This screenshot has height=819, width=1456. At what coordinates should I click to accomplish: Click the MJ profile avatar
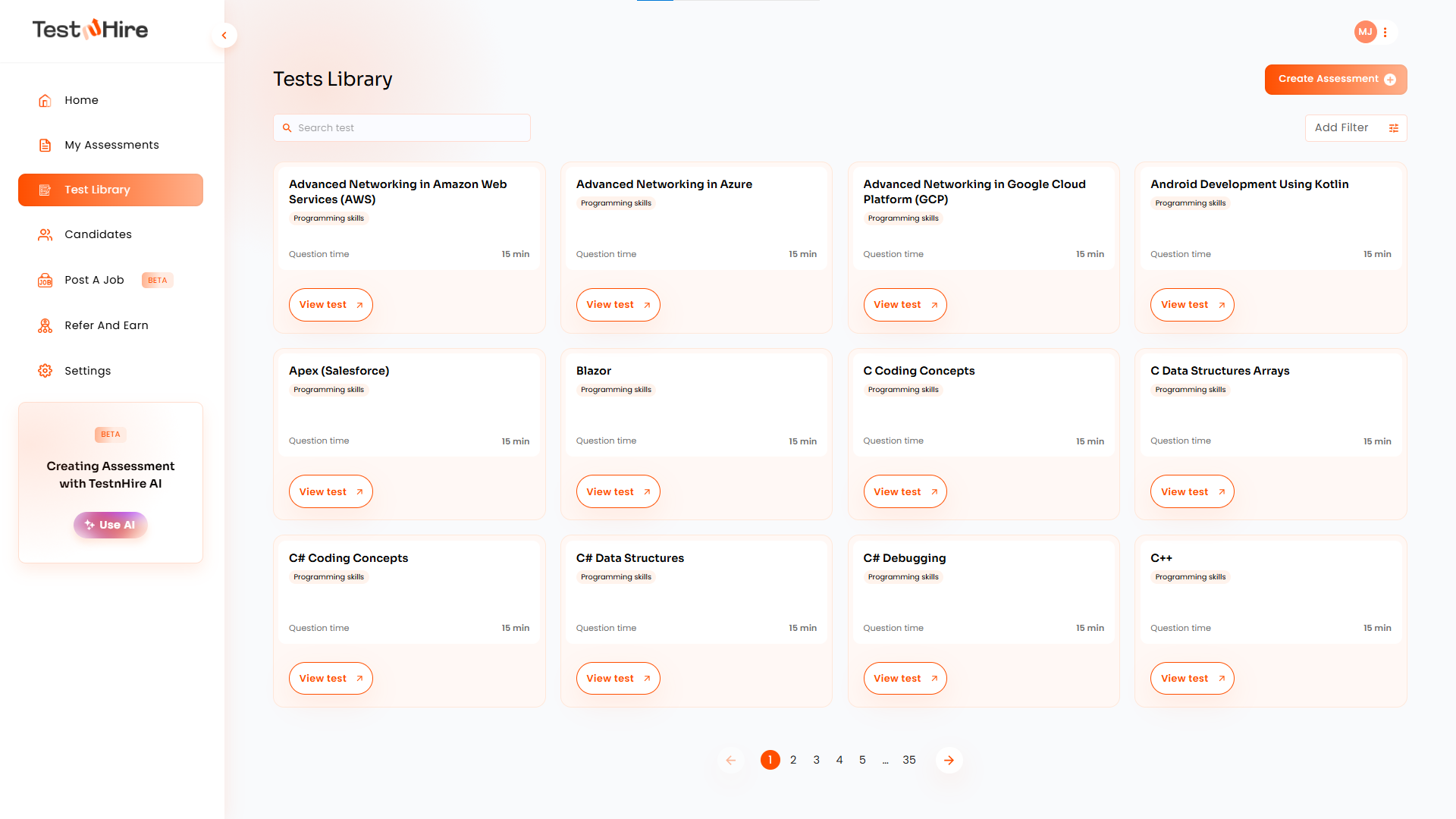pos(1365,32)
